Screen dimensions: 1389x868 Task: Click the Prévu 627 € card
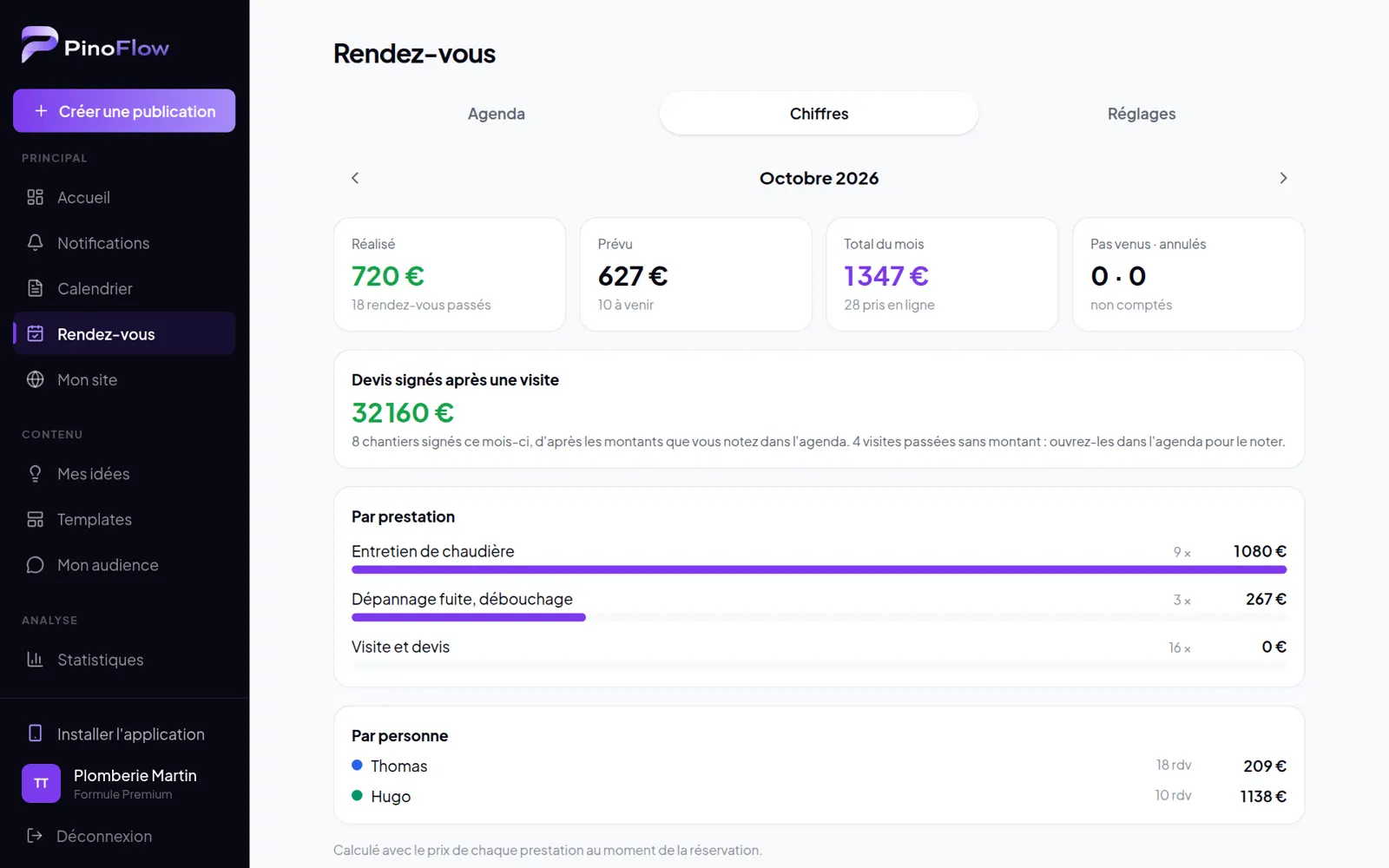(x=696, y=274)
